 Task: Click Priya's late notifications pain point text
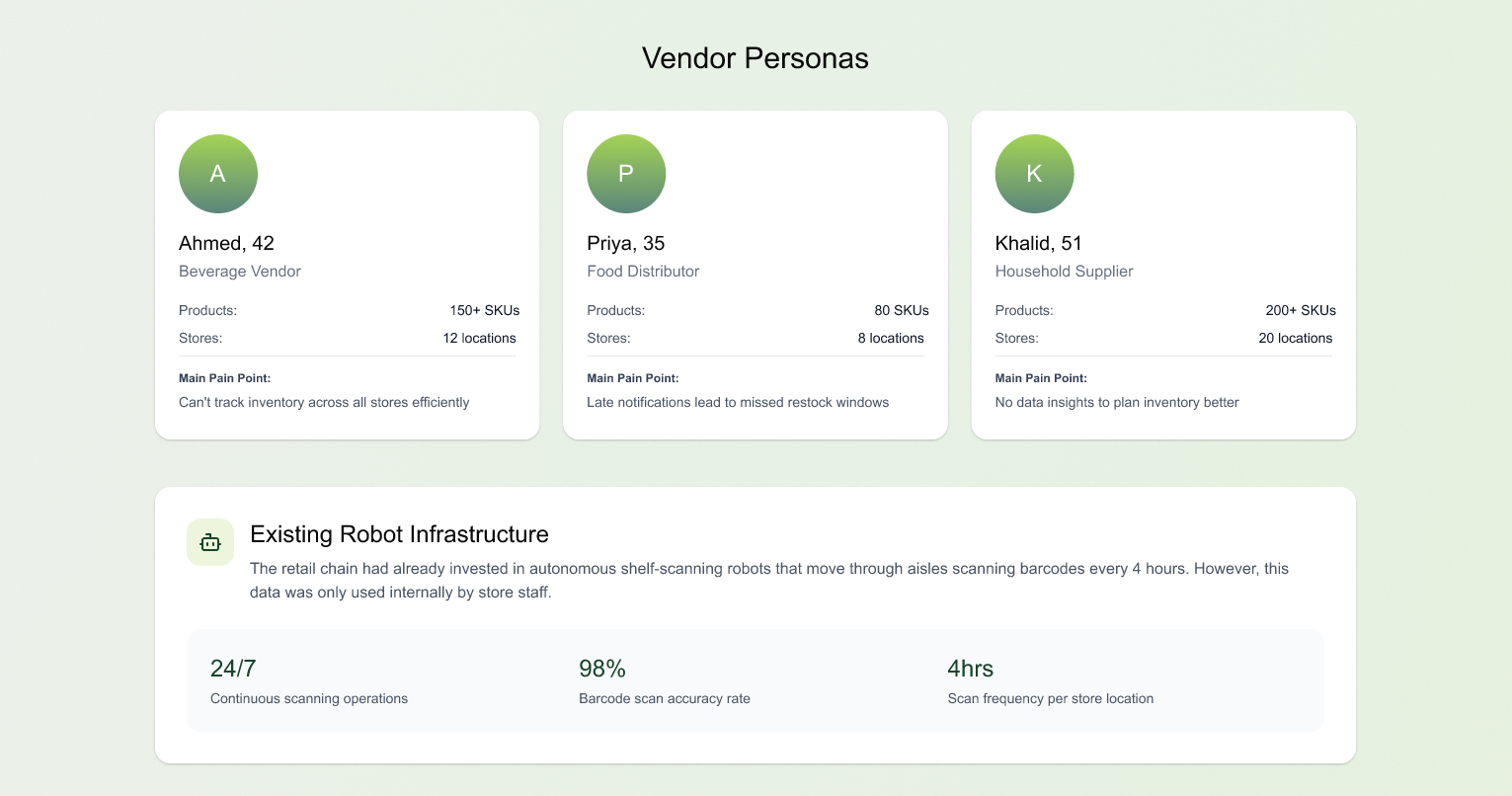(x=738, y=402)
